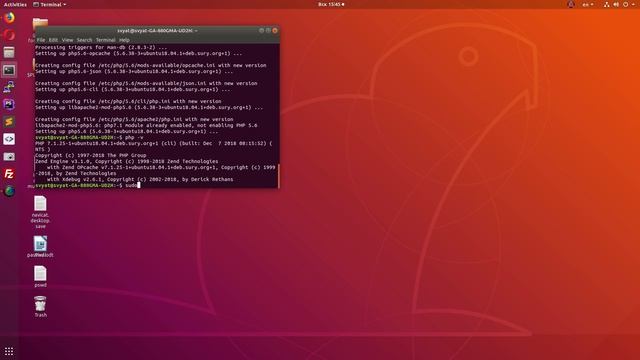Click 'Creating config file /etc/php/5.6/apache2/php.ini' line
Viewport: 640px width, 360px height.
[x=134, y=119]
